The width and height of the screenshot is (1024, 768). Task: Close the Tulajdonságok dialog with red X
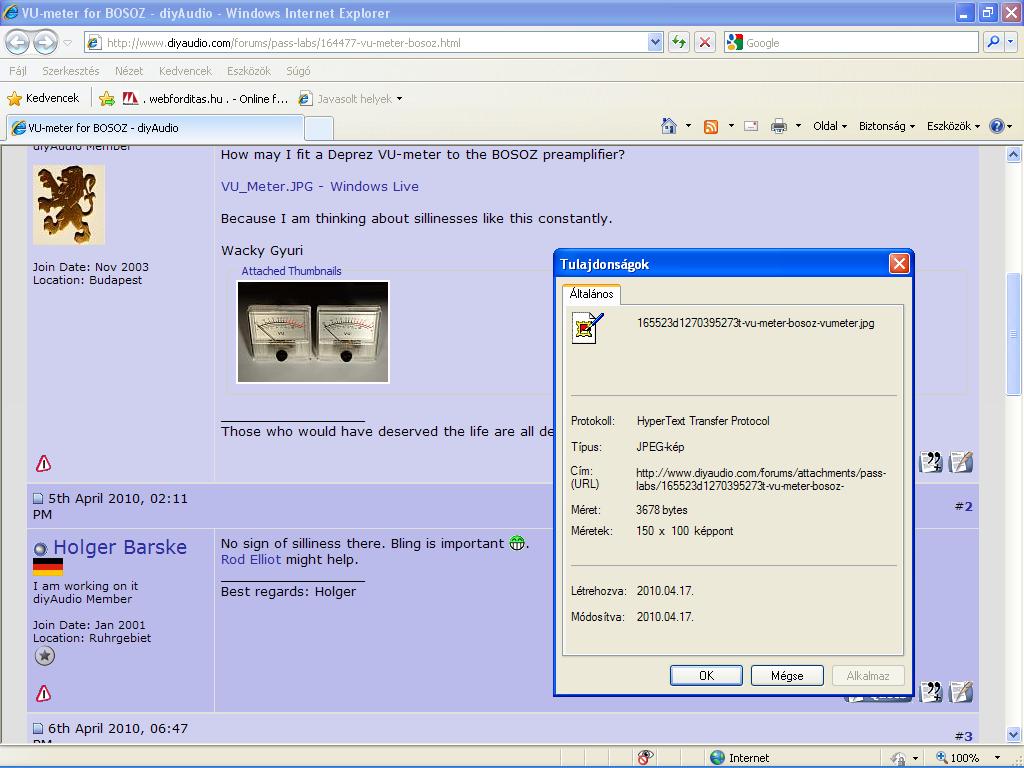click(x=899, y=264)
